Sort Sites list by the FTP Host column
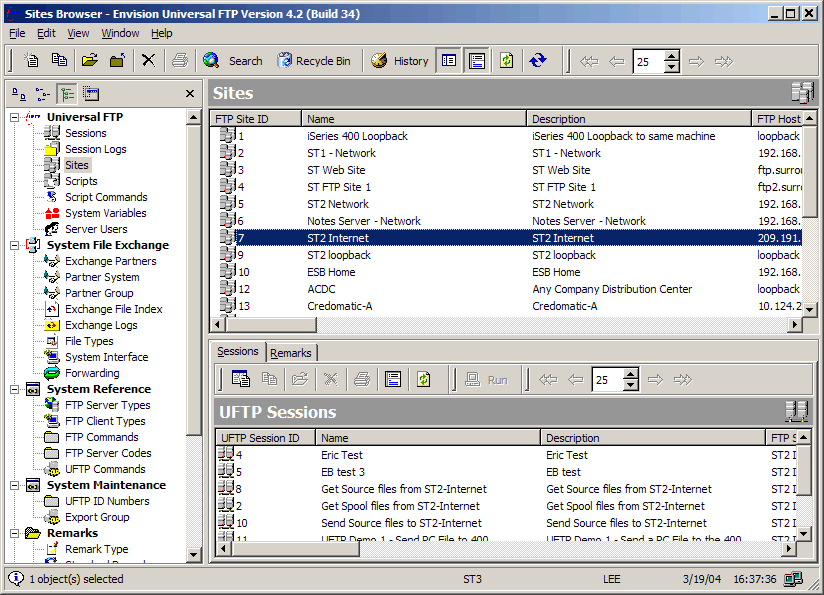 click(777, 119)
